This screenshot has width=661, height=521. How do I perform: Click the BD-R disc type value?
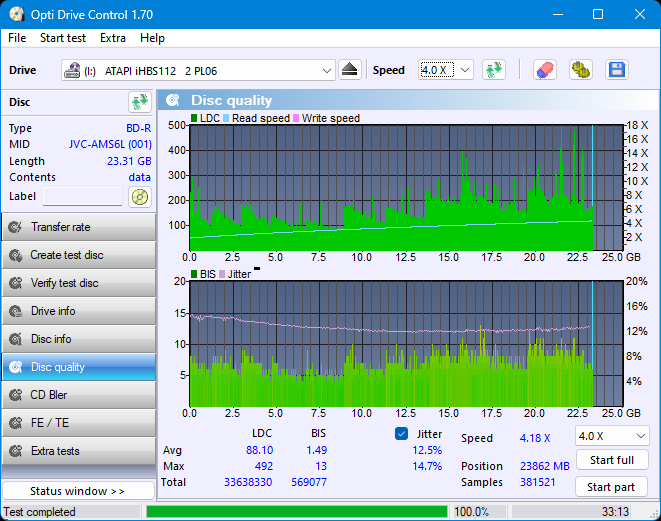[x=139, y=128]
